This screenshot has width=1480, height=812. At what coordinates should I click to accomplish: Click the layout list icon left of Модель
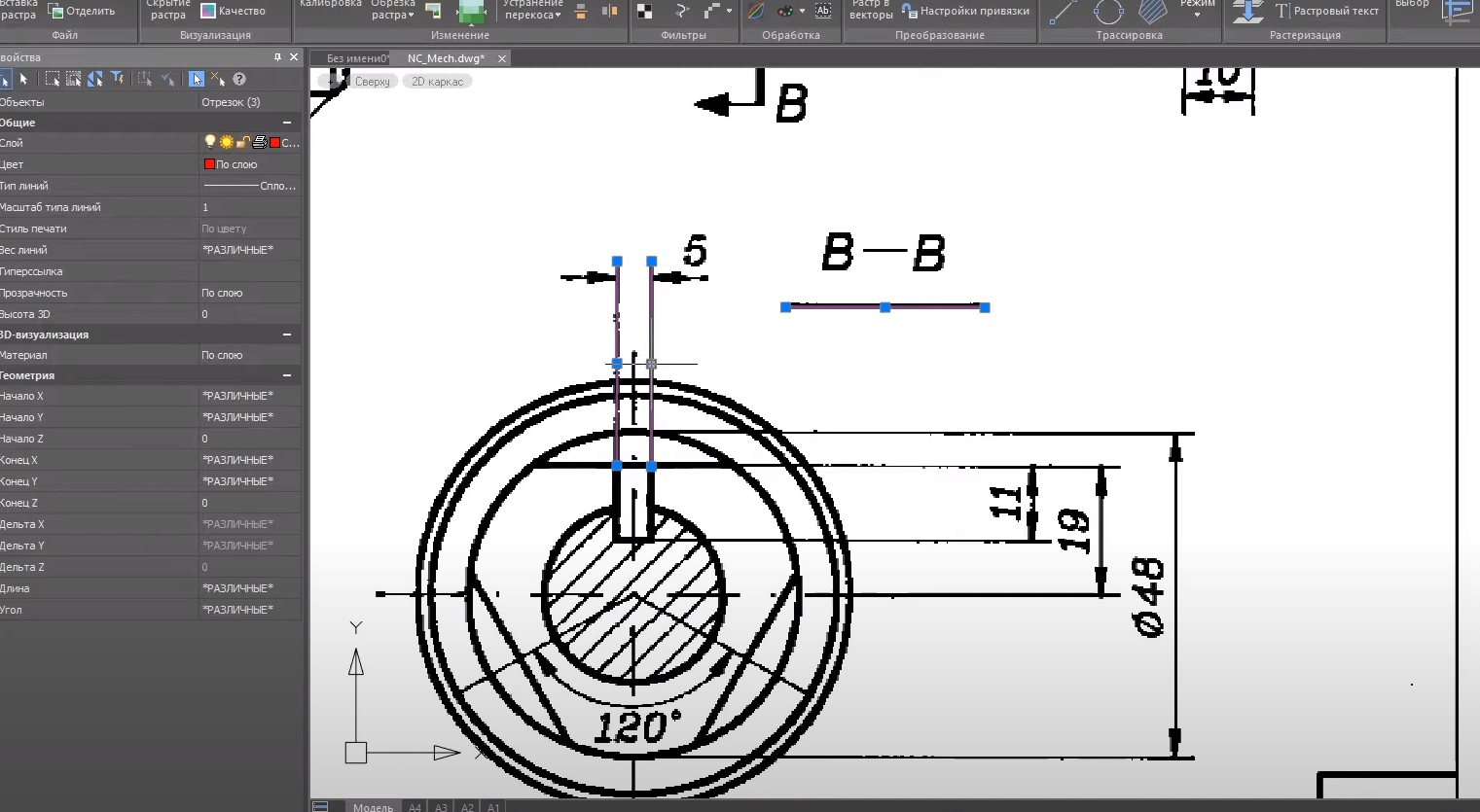[320, 806]
